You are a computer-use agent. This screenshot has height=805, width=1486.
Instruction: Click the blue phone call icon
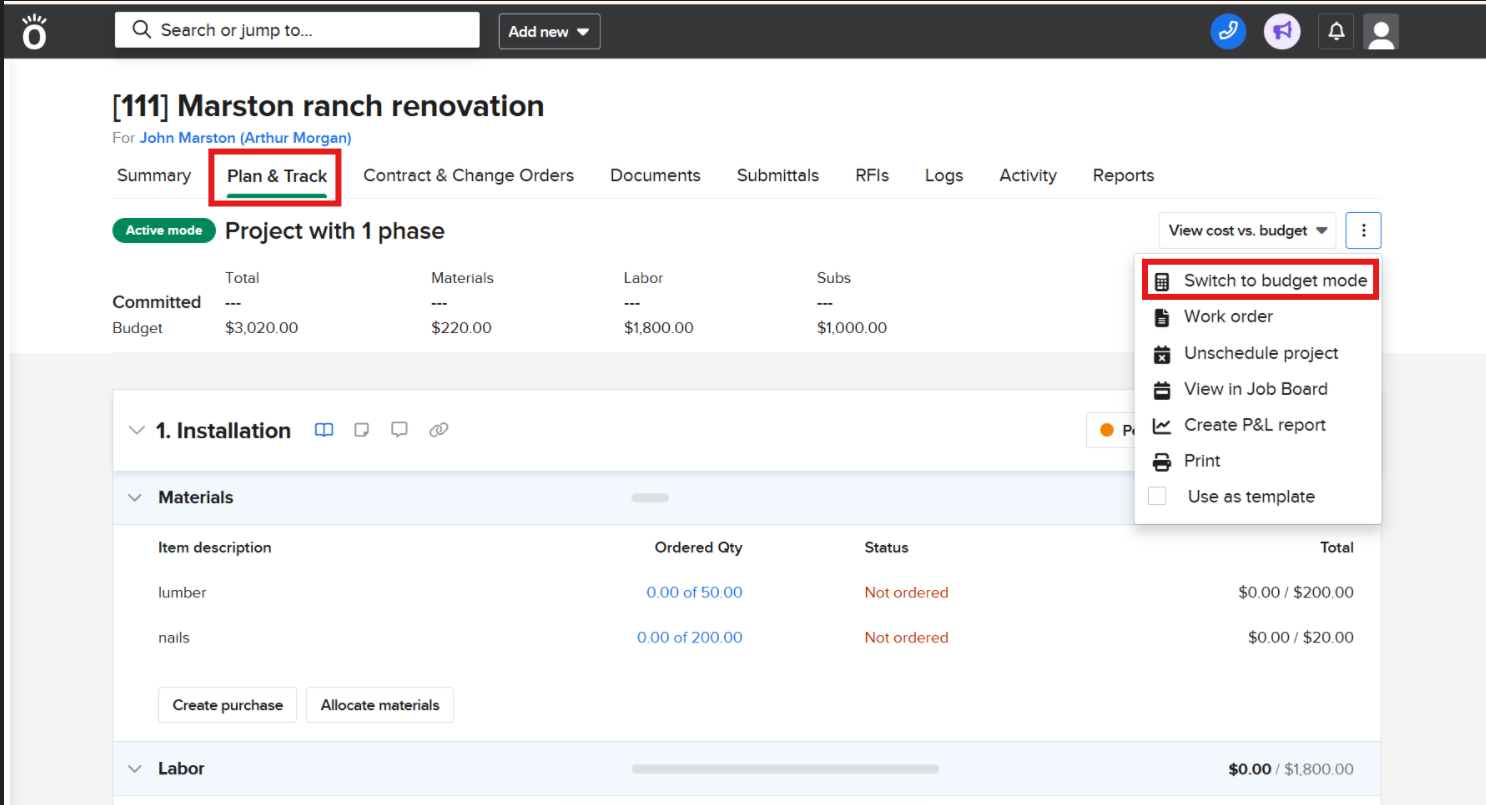click(1228, 31)
